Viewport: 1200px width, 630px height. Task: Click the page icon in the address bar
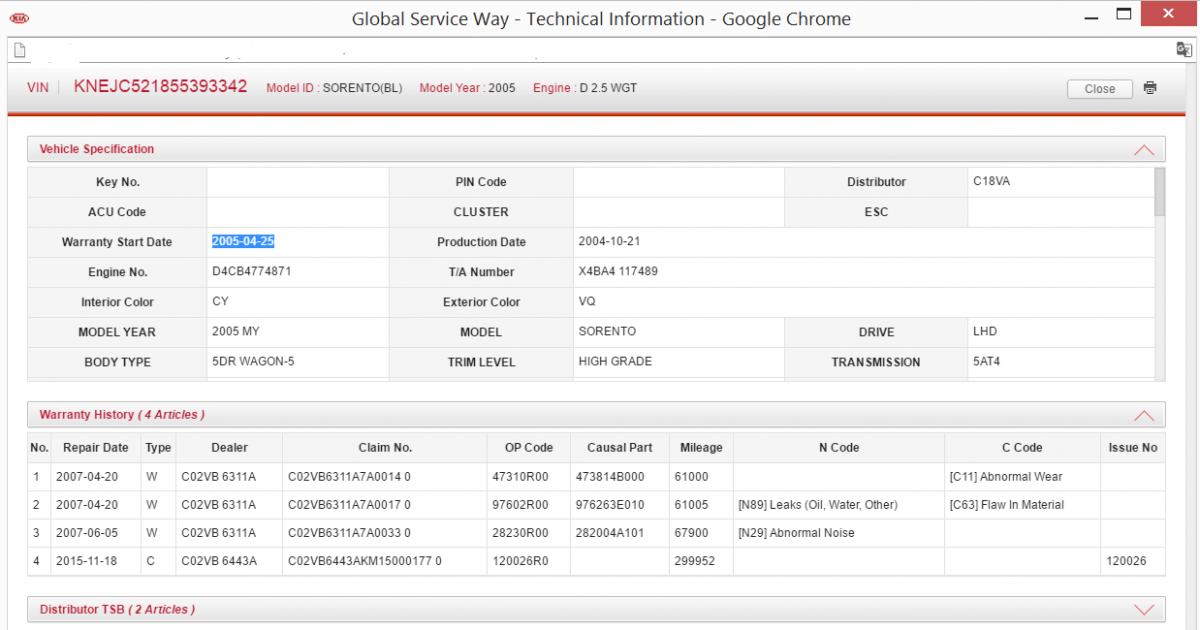tap(19, 50)
